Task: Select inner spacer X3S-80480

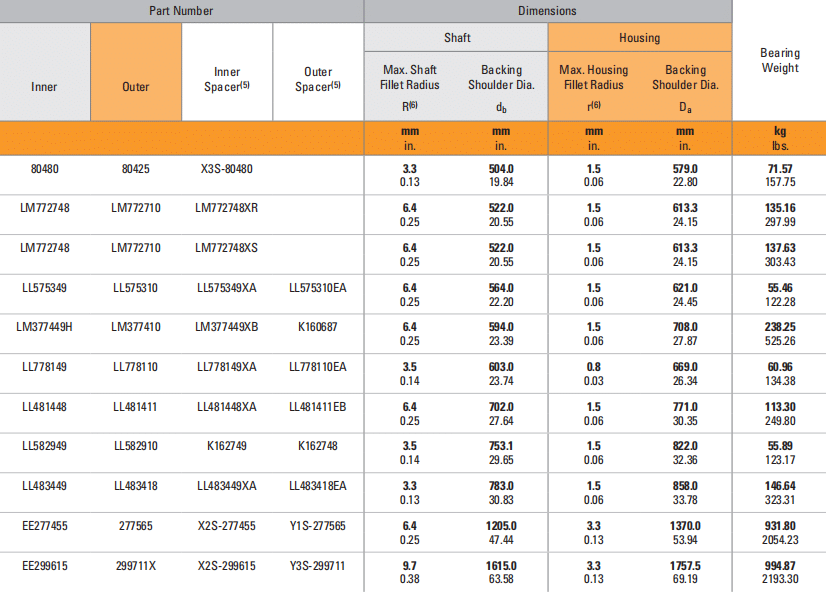Action: 227,169
